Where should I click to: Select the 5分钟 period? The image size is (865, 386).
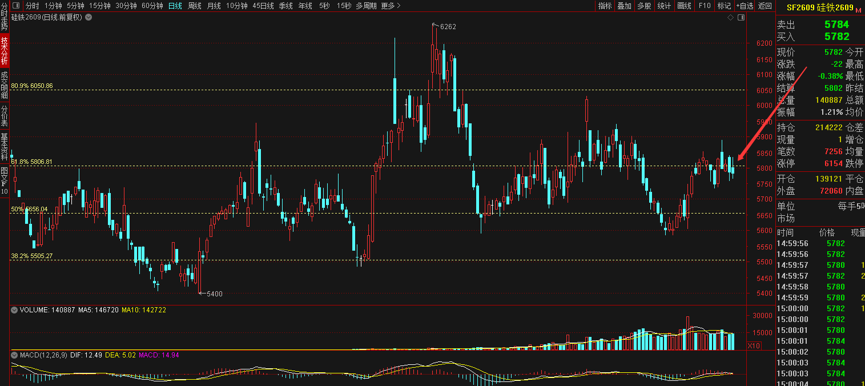pos(76,6)
